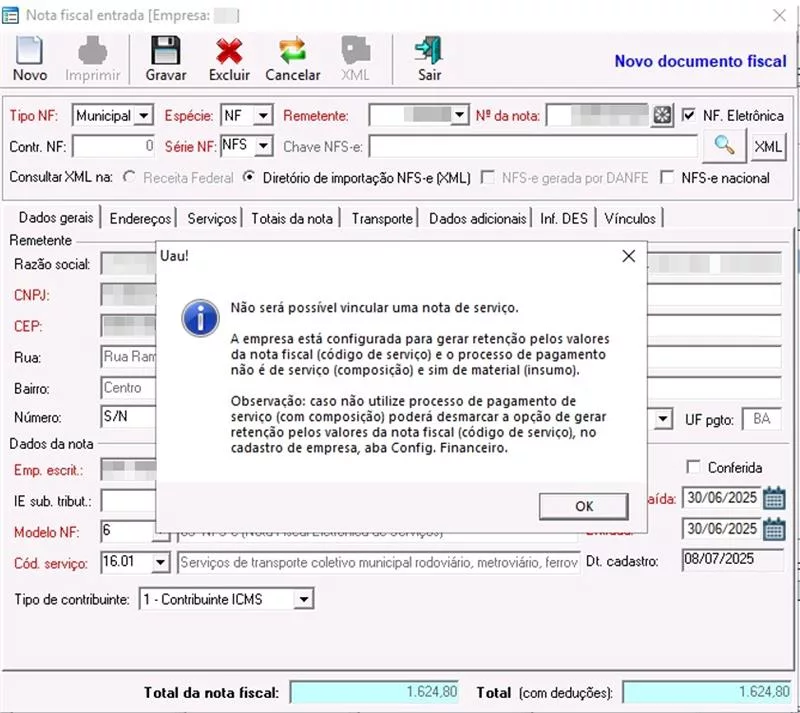Click the Novo document icon
Screen dimensions: 800x713
click(30, 51)
